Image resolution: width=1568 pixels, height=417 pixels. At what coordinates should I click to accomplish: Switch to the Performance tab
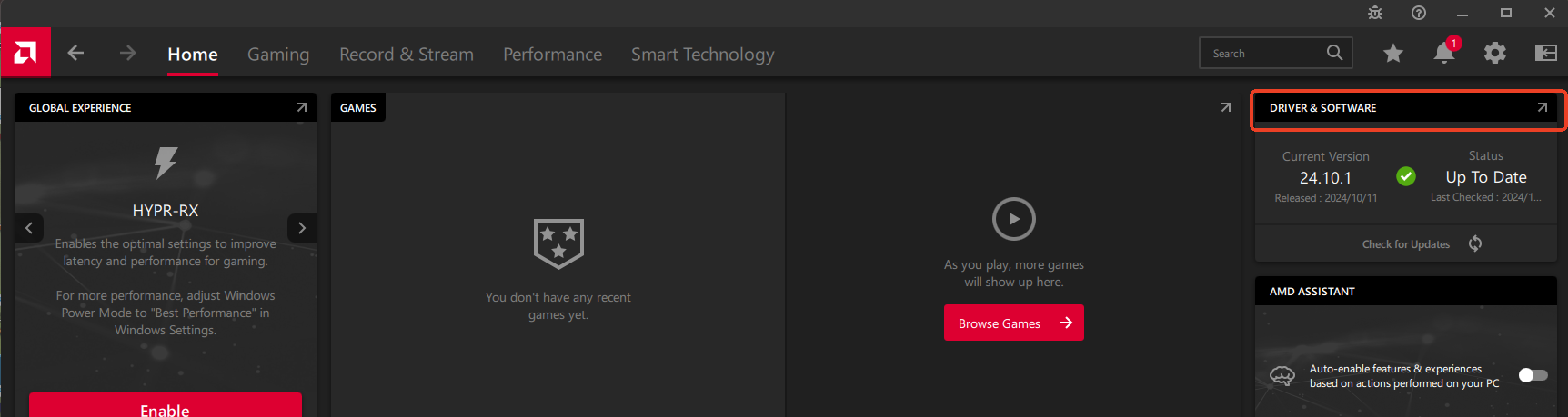click(x=553, y=55)
